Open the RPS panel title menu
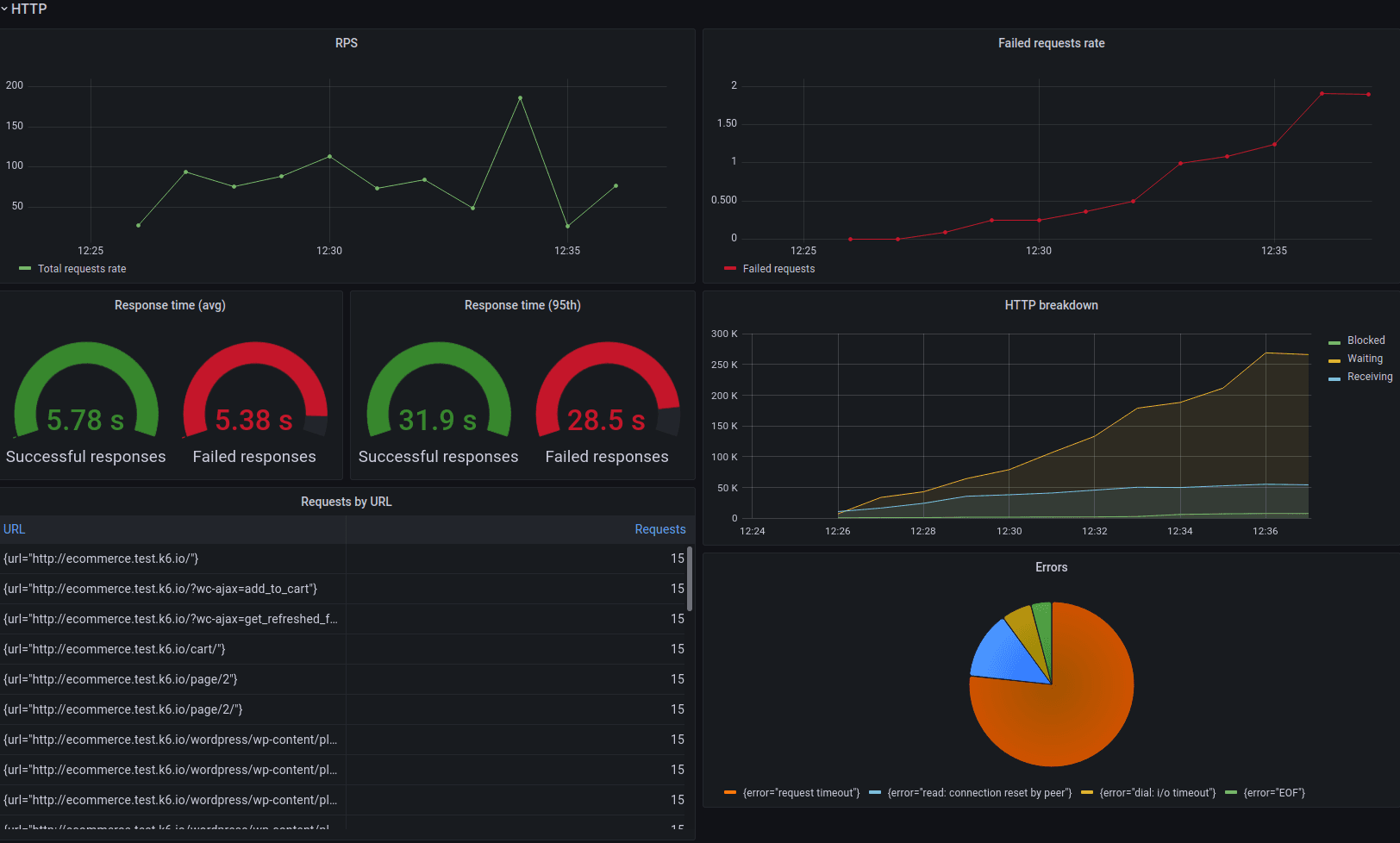The width and height of the screenshot is (1400, 843). tap(347, 43)
